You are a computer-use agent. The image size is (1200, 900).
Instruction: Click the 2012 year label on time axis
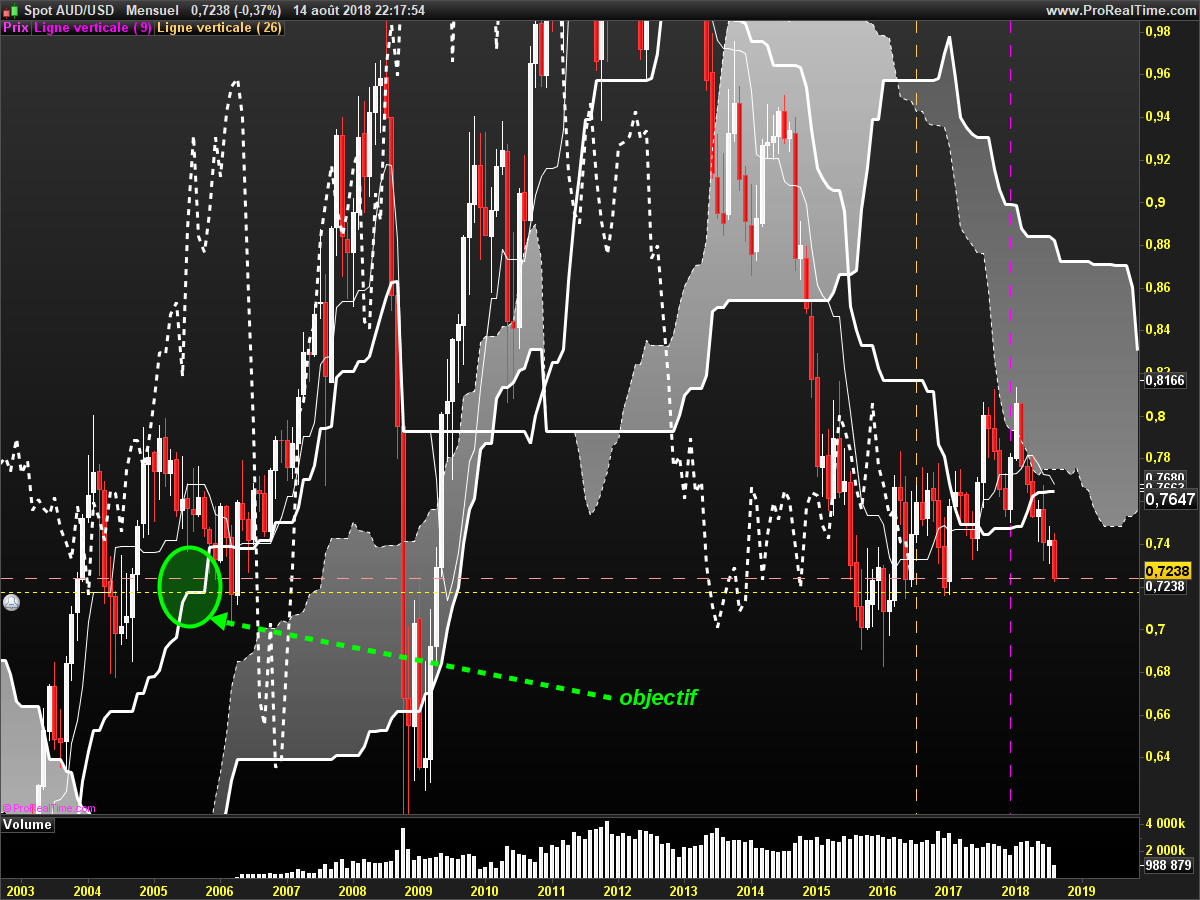point(617,890)
